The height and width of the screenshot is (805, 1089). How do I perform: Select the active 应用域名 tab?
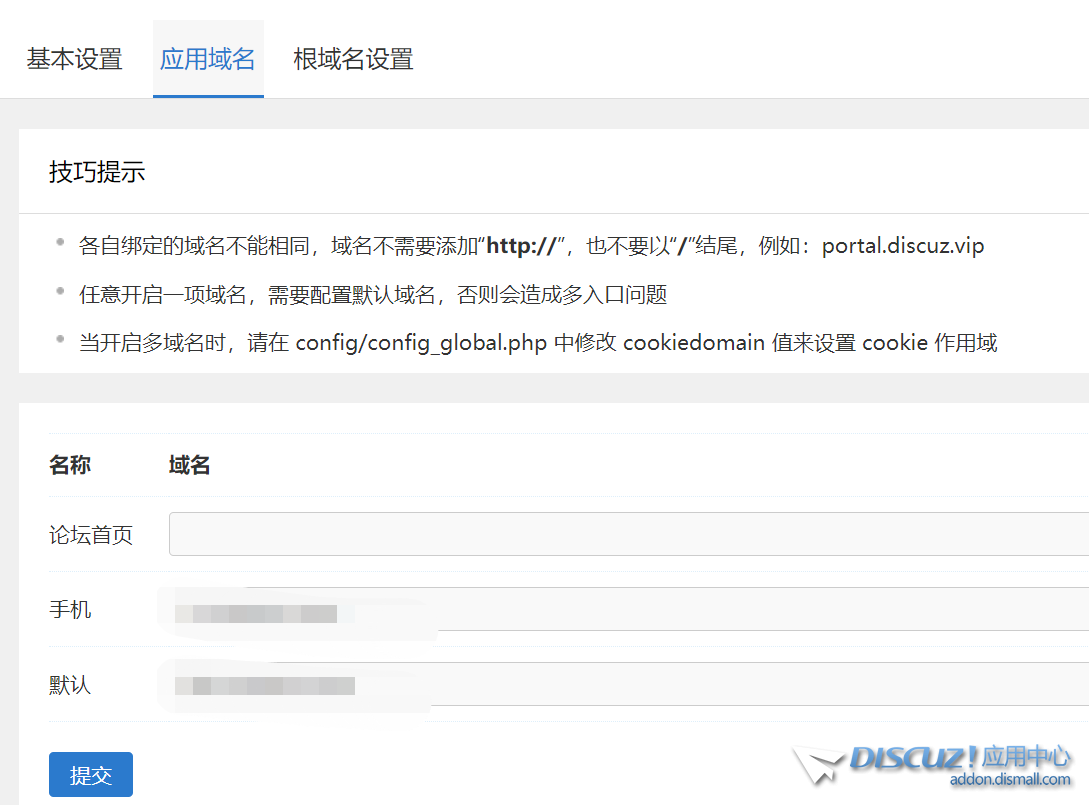(208, 59)
